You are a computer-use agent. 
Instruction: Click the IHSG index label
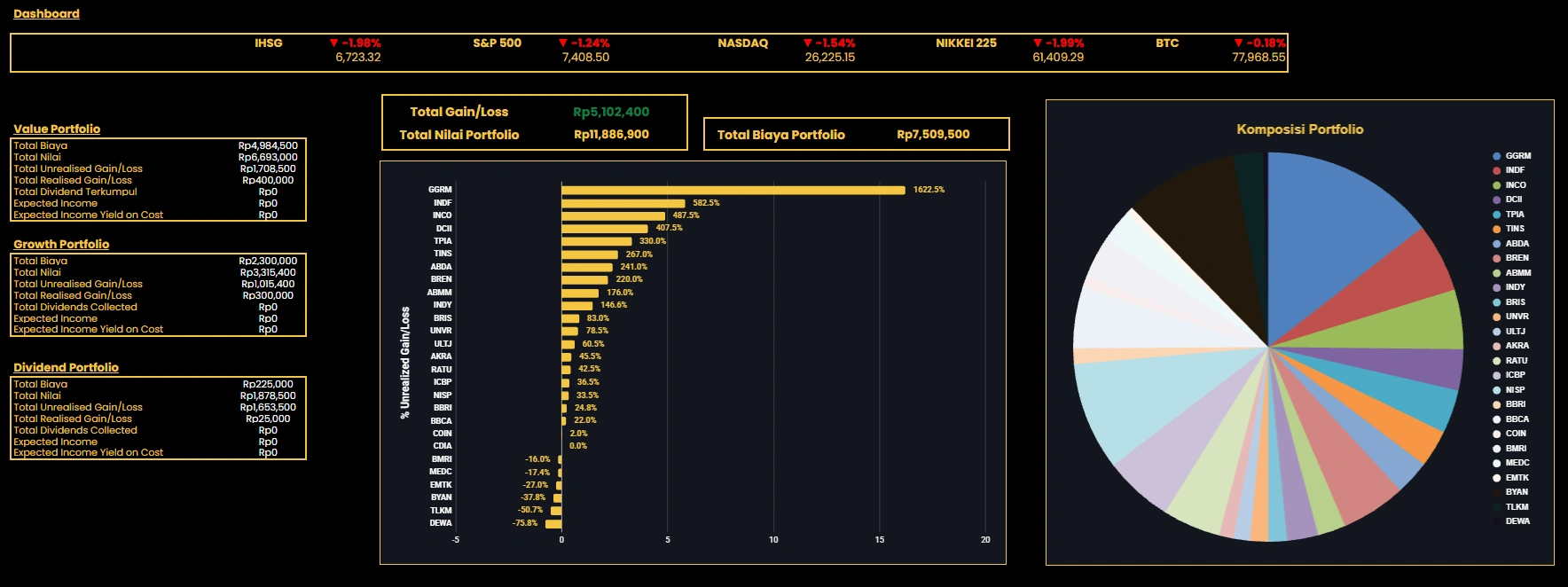coord(269,43)
